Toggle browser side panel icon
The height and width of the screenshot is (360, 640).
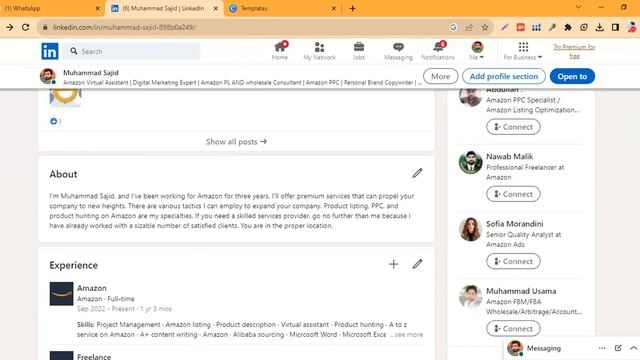coord(616,27)
